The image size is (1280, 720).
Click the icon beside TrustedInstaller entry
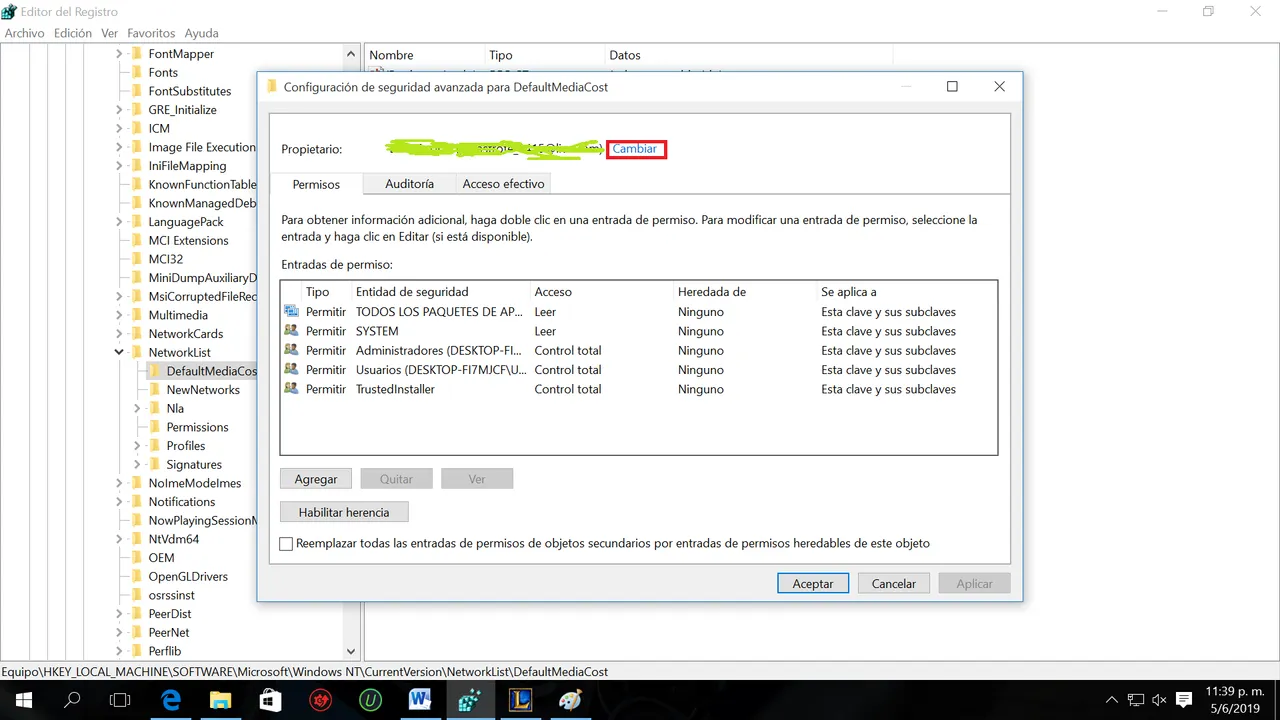[x=291, y=389]
